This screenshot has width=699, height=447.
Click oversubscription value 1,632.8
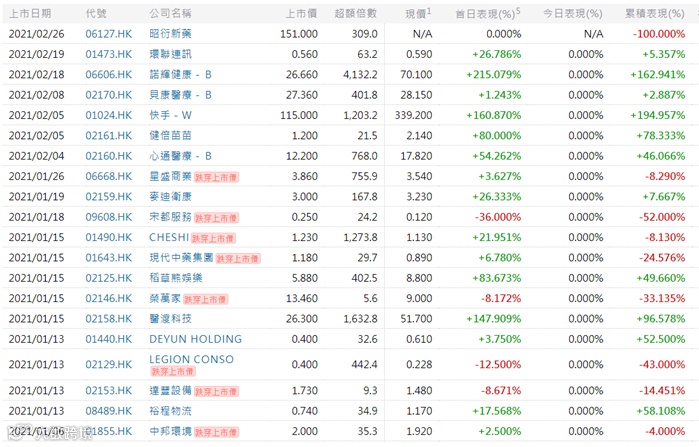click(x=360, y=319)
